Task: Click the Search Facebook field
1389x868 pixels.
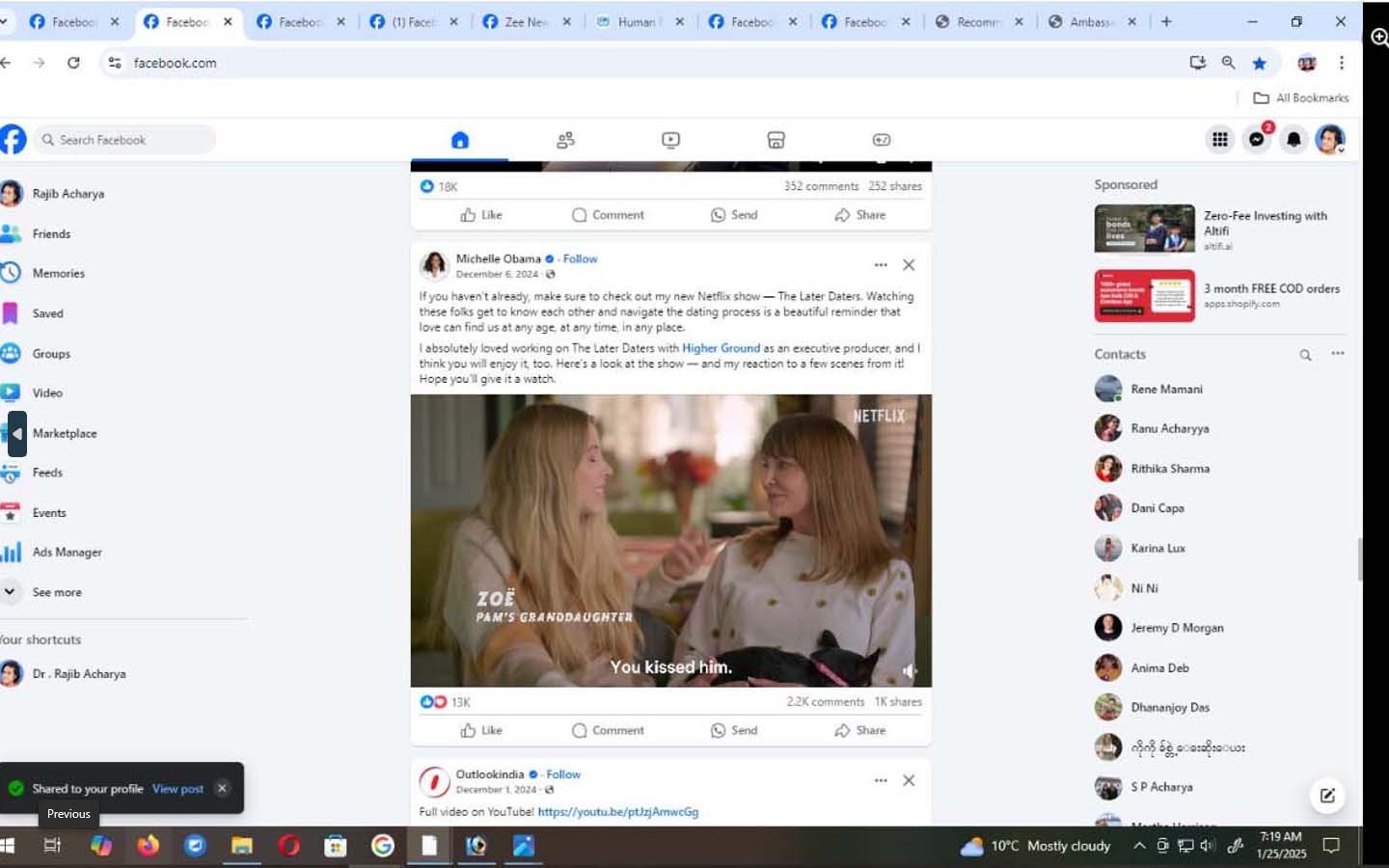Action: tap(125, 140)
